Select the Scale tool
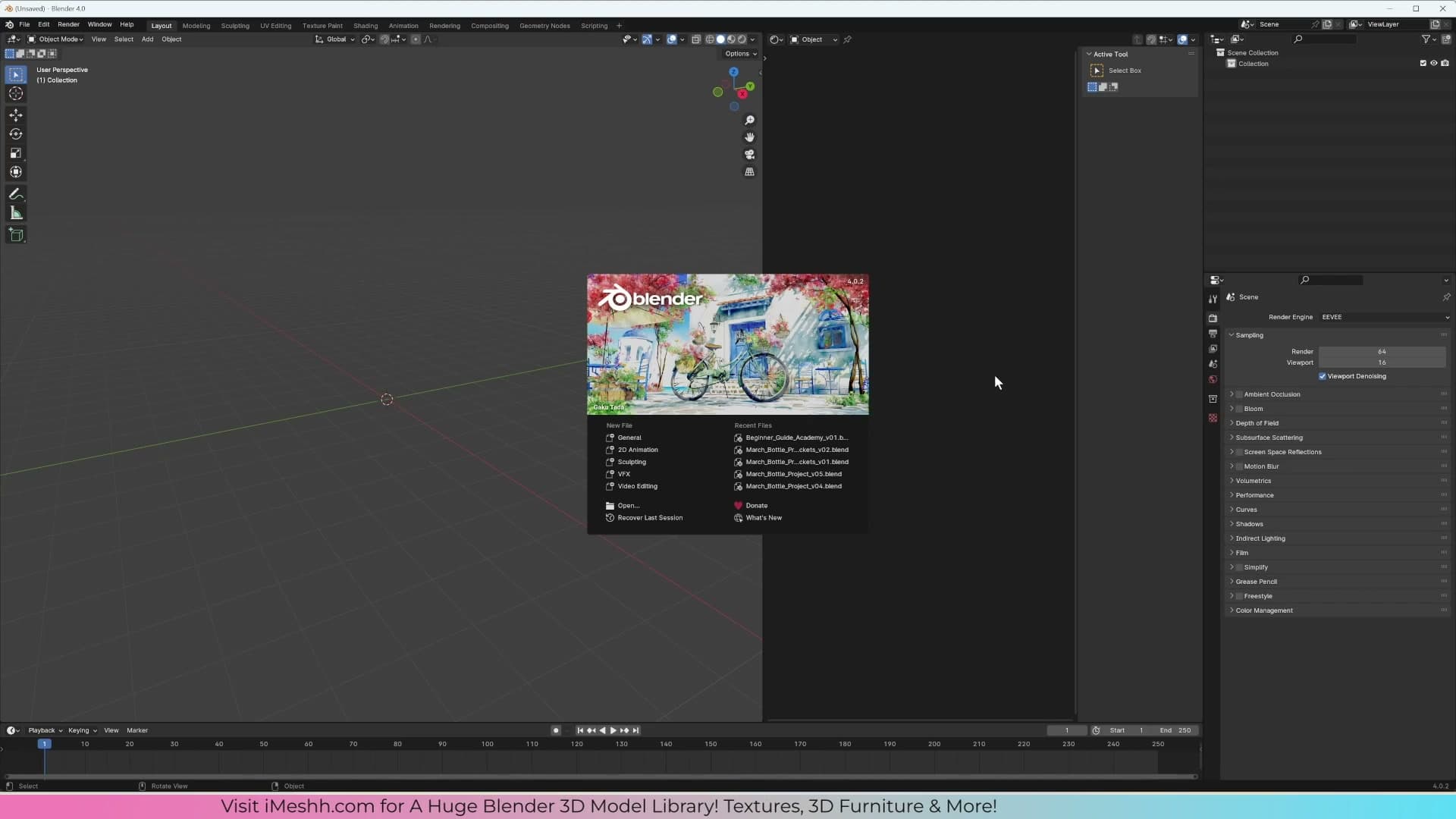Viewport: 1456px width, 819px height. click(x=16, y=153)
